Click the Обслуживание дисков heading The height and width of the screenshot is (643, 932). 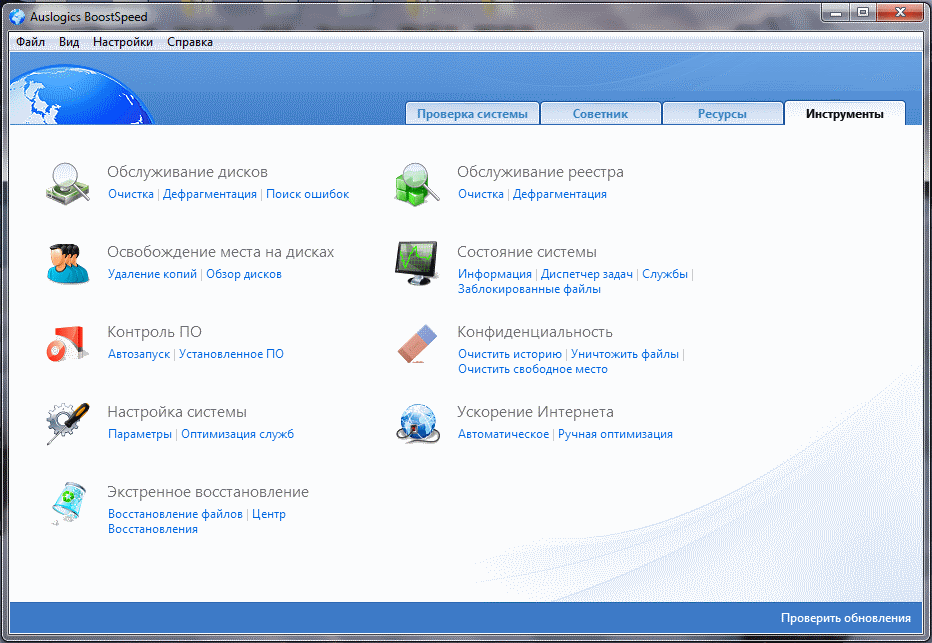[x=187, y=172]
